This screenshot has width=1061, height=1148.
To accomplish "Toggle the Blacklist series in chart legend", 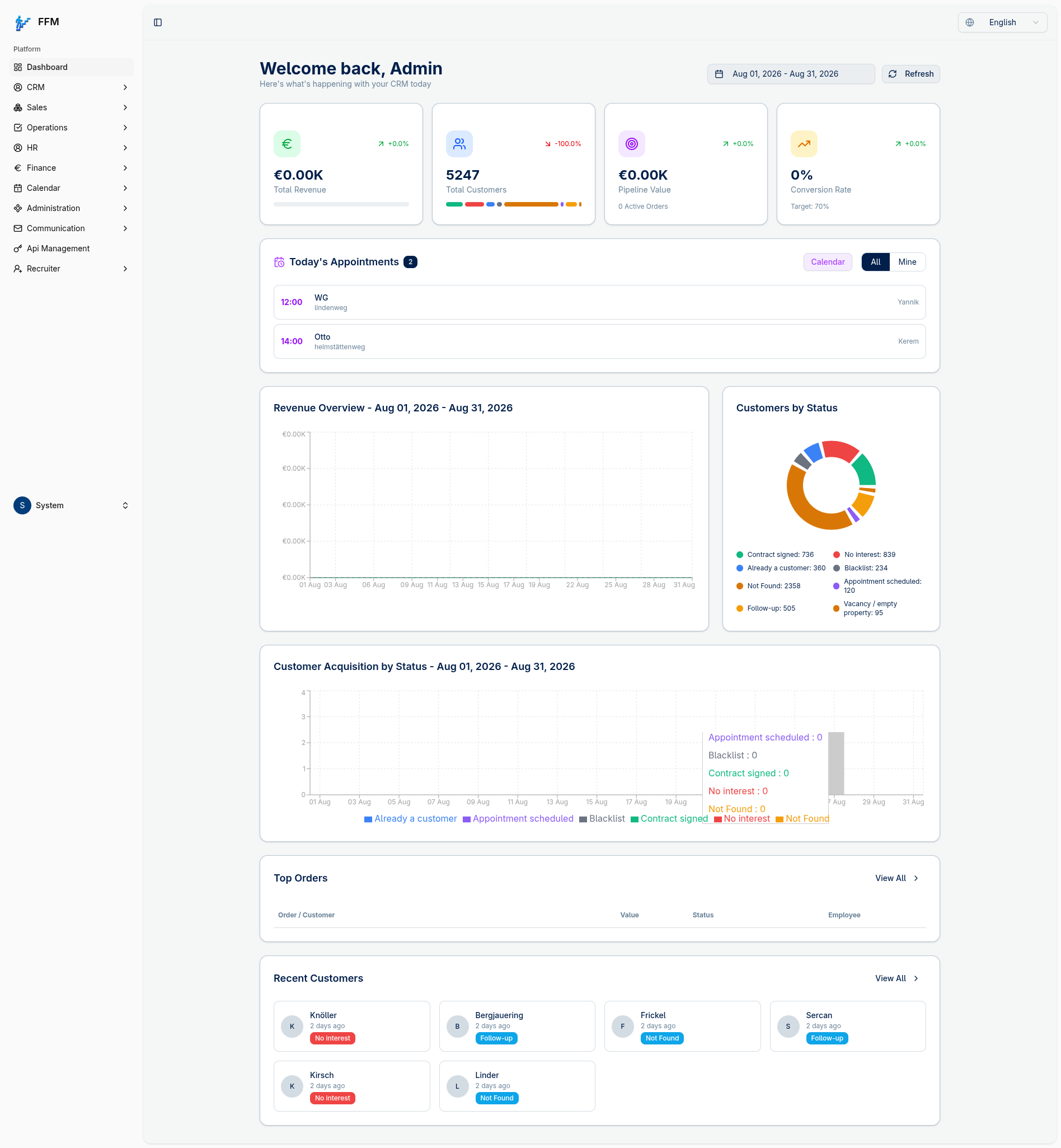I will tap(602, 819).
